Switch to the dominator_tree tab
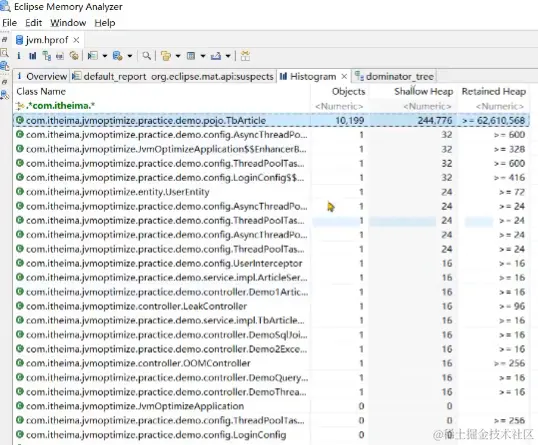Screen dimensions: 538x445 click(x=395, y=76)
